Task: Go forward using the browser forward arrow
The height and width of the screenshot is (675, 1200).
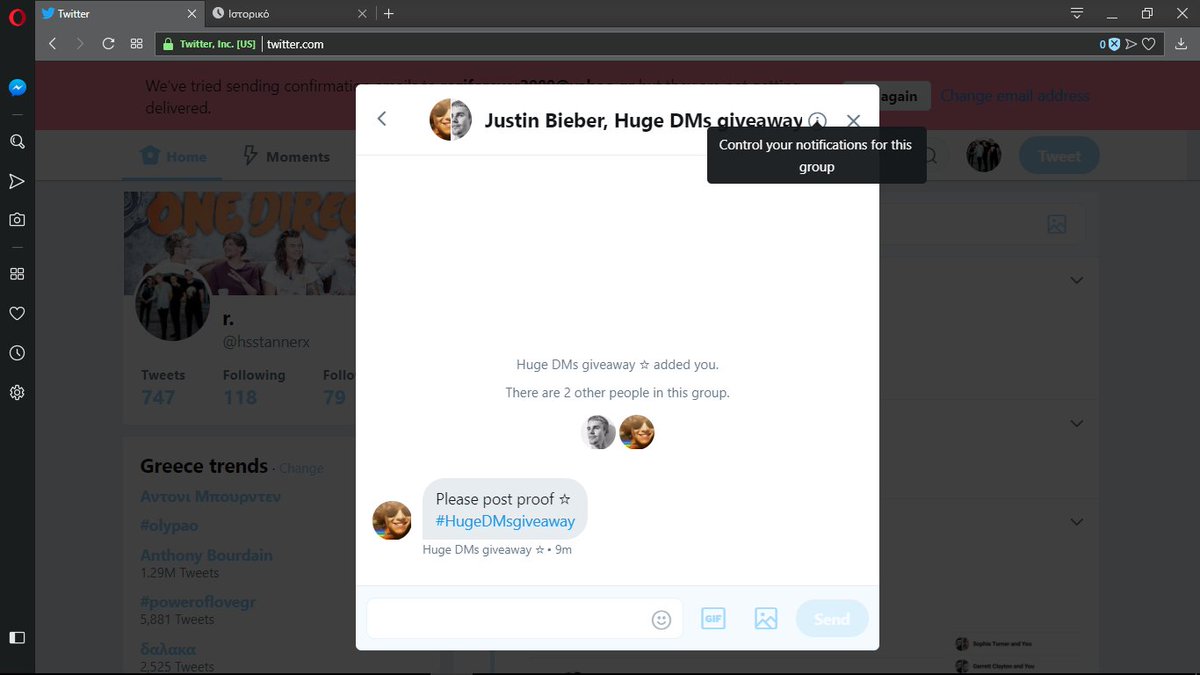Action: point(81,44)
